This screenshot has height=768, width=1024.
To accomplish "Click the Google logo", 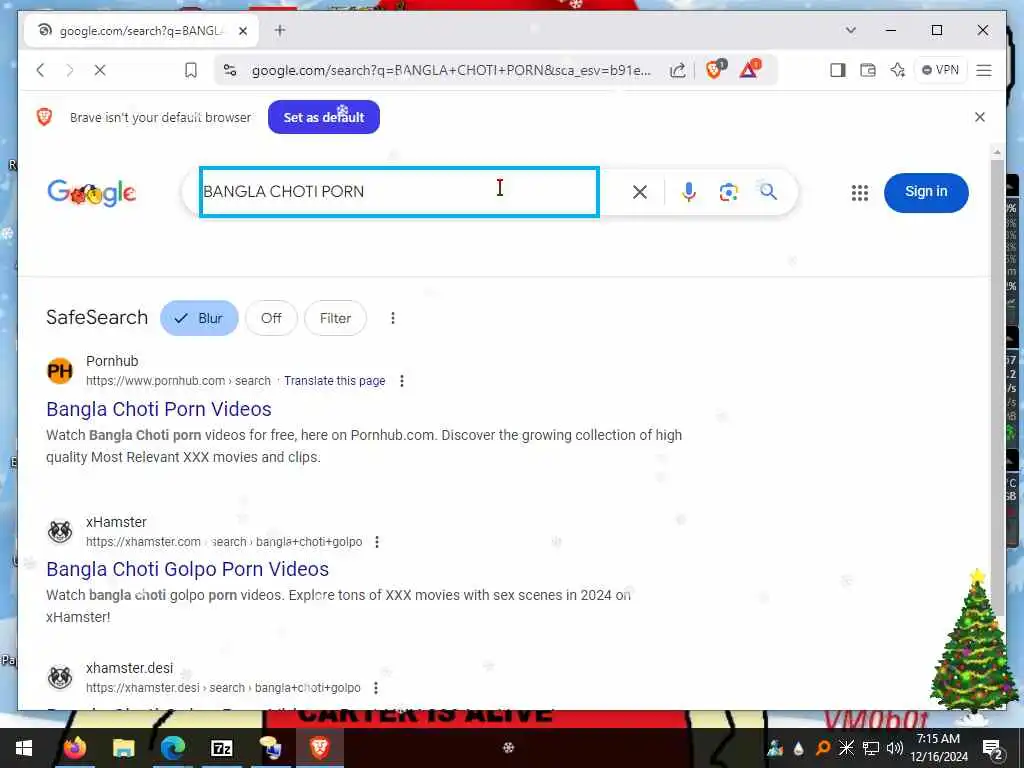I will [x=91, y=193].
